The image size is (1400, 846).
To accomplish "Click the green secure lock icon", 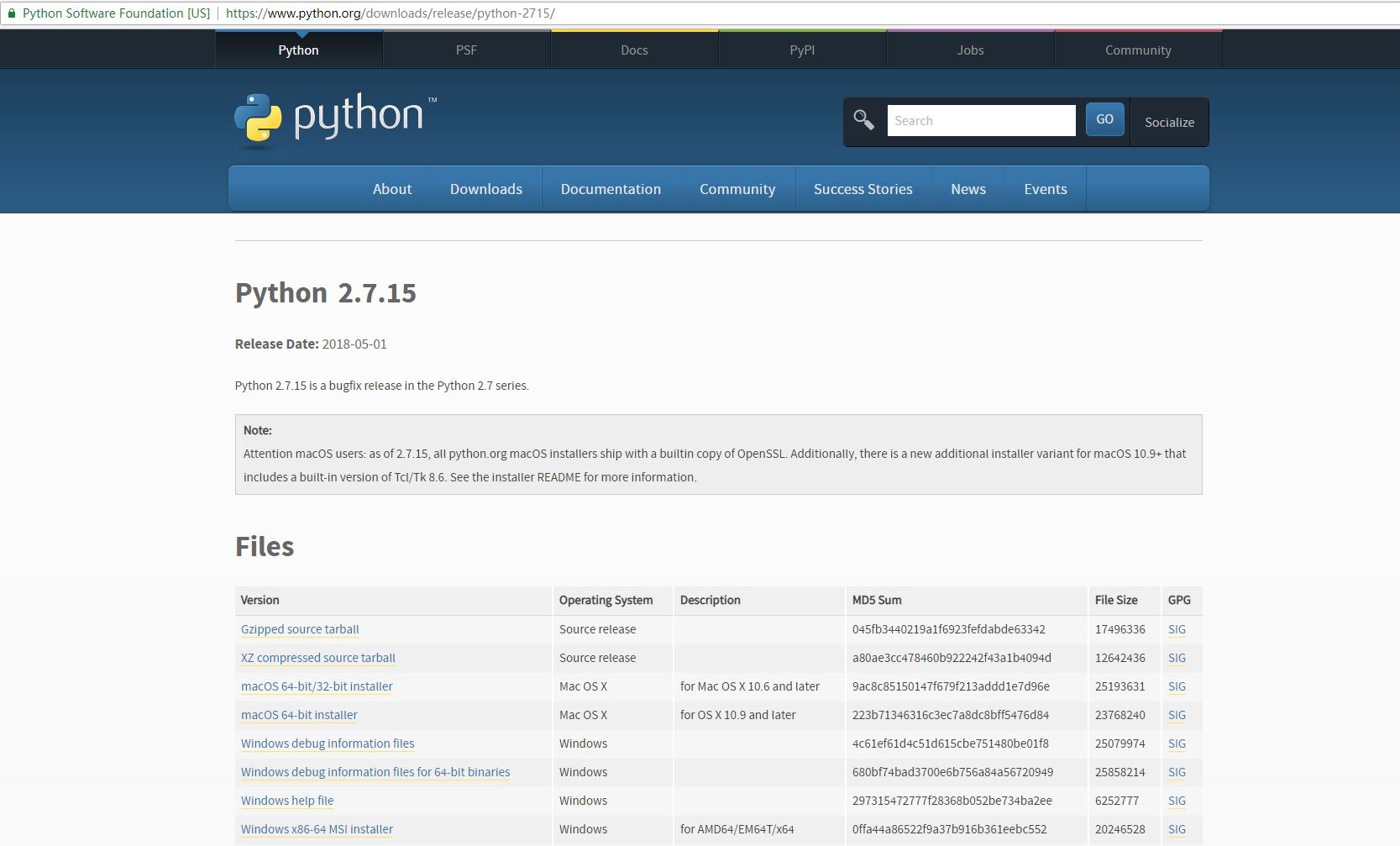I will (12, 13).
